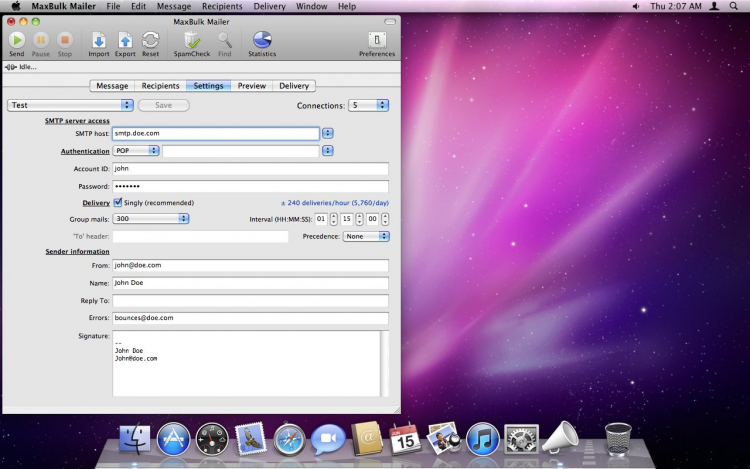Open the Import tool
Viewport: 750px width, 469px height.
point(99,40)
